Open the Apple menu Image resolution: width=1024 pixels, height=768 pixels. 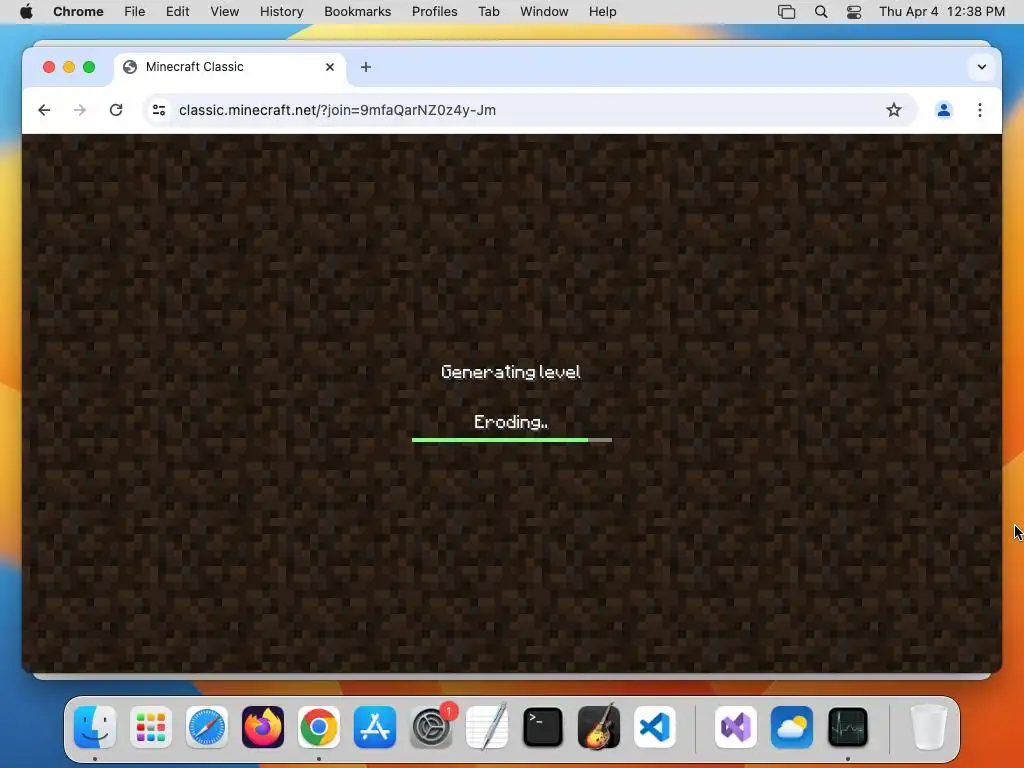tap(26, 12)
